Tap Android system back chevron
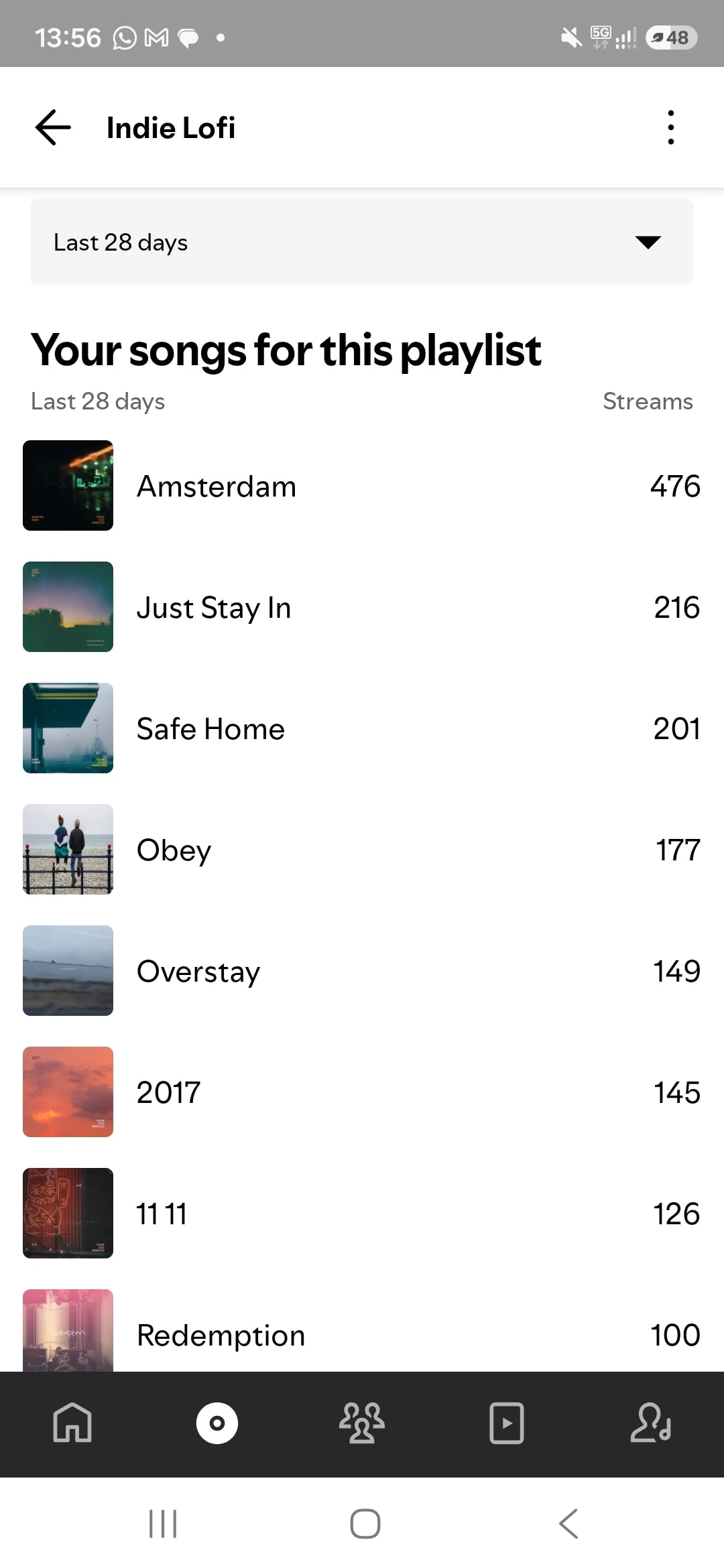The width and height of the screenshot is (724, 1568). 568,1524
